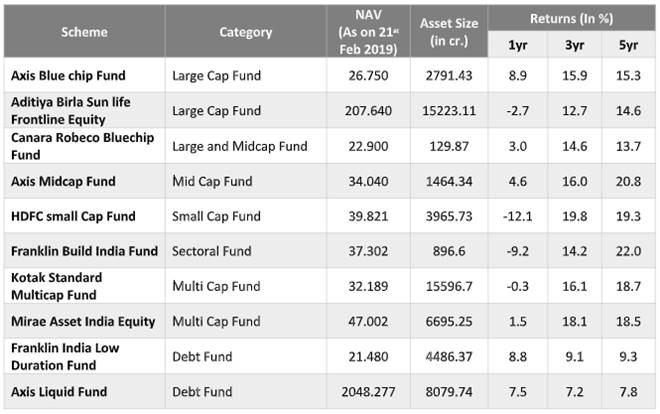Click the Returns (In %) header
The image size is (660, 414).
(x=574, y=17)
